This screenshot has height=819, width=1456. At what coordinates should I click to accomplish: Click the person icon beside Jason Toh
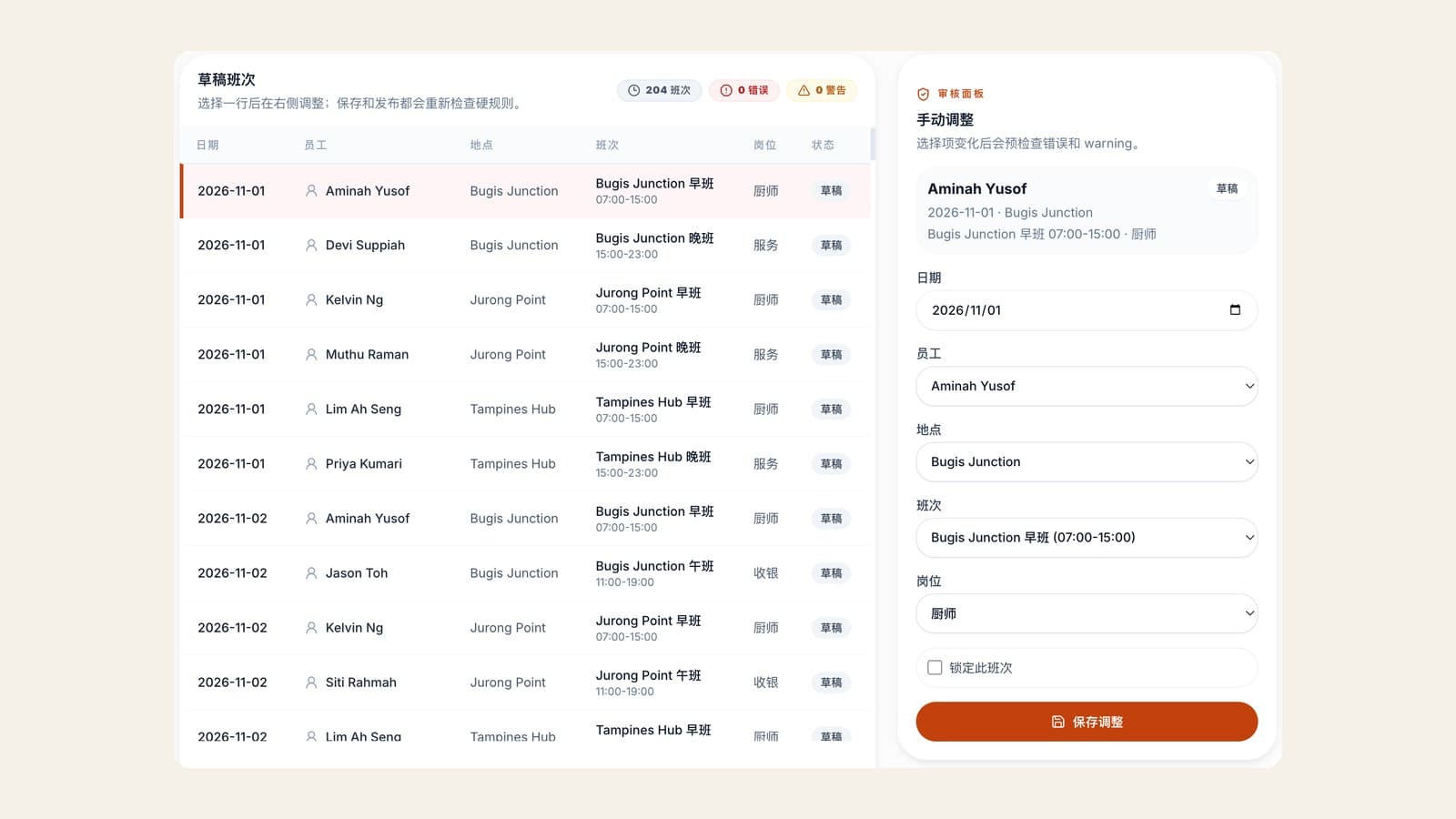pos(311,572)
